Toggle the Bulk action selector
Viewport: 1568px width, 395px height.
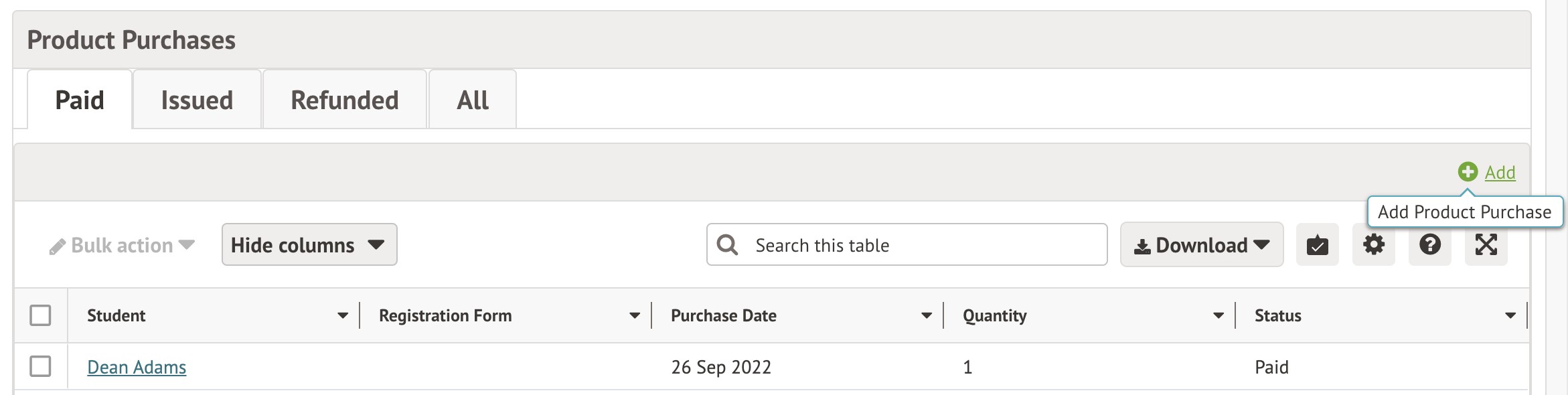[124, 245]
